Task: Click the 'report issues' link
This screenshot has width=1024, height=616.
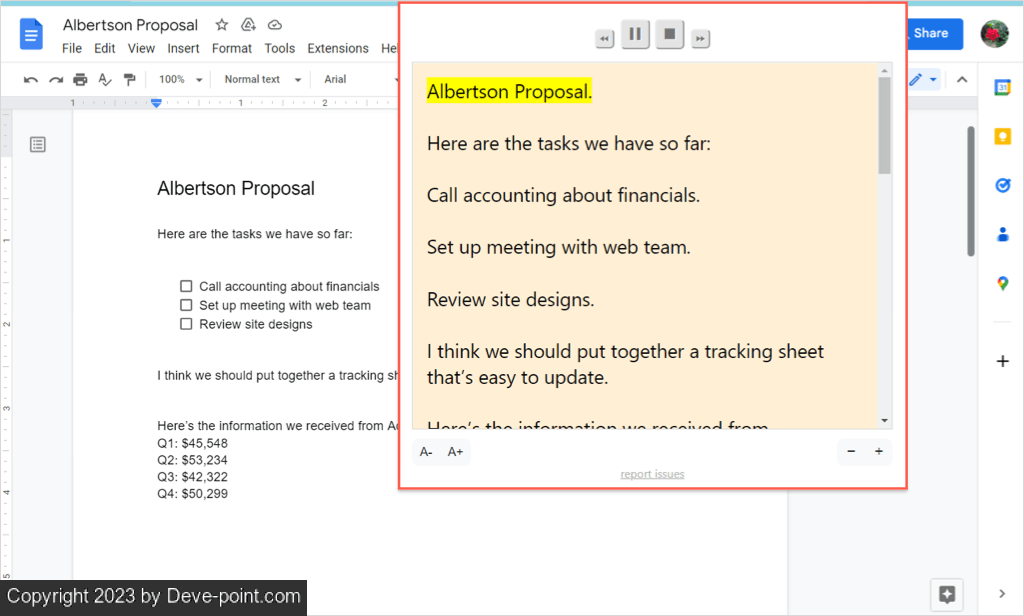Action: pyautogui.click(x=652, y=474)
